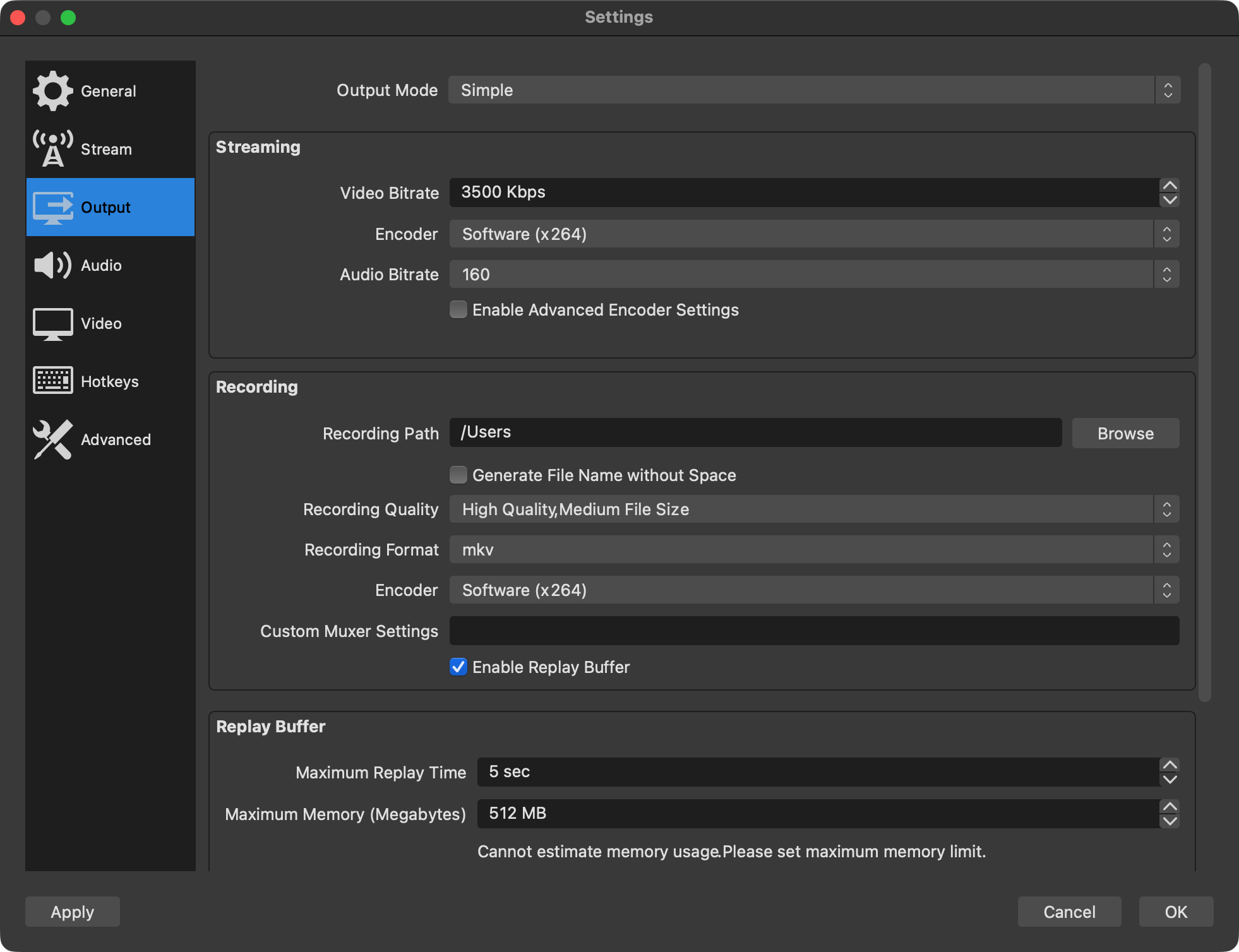Increase Video Bitrate with up arrow
Image resolution: width=1239 pixels, height=952 pixels.
click(x=1170, y=186)
